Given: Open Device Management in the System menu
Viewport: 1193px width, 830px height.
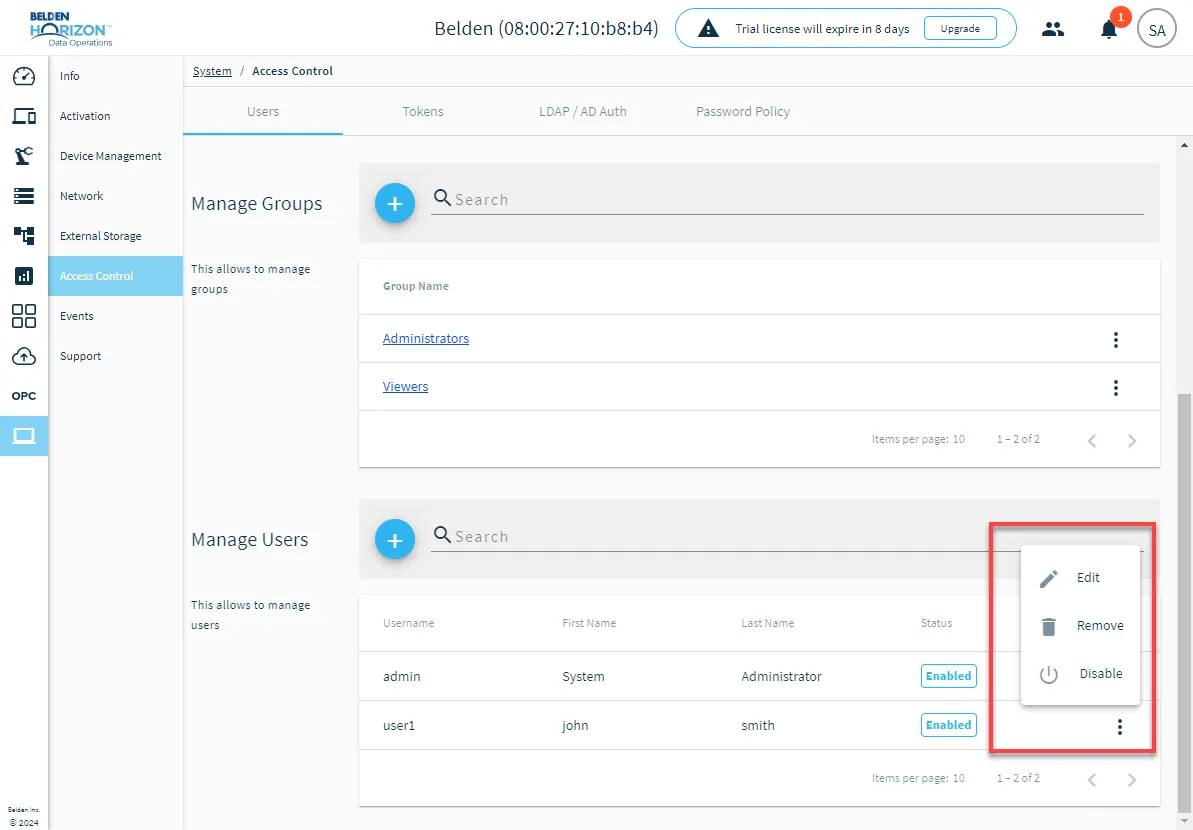Looking at the screenshot, I should point(116,156).
